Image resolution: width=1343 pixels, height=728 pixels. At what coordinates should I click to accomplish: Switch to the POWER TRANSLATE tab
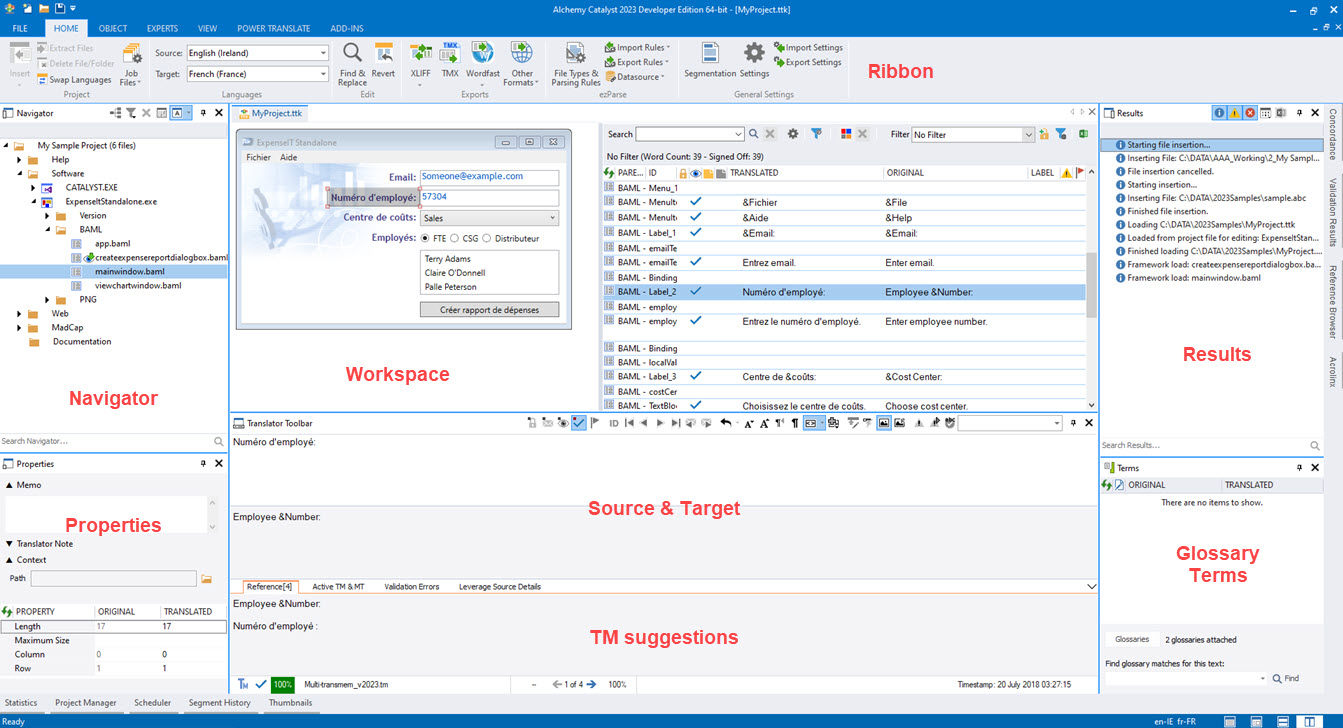click(x=273, y=29)
